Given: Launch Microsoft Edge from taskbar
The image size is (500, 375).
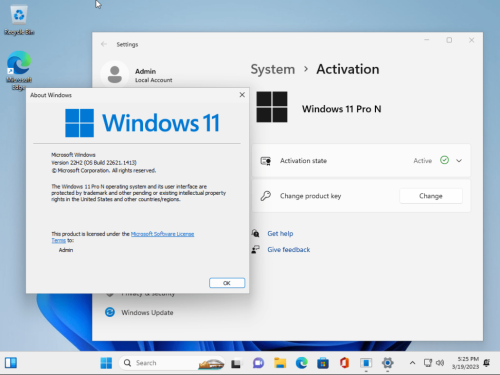Looking at the screenshot, I should 301,363.
